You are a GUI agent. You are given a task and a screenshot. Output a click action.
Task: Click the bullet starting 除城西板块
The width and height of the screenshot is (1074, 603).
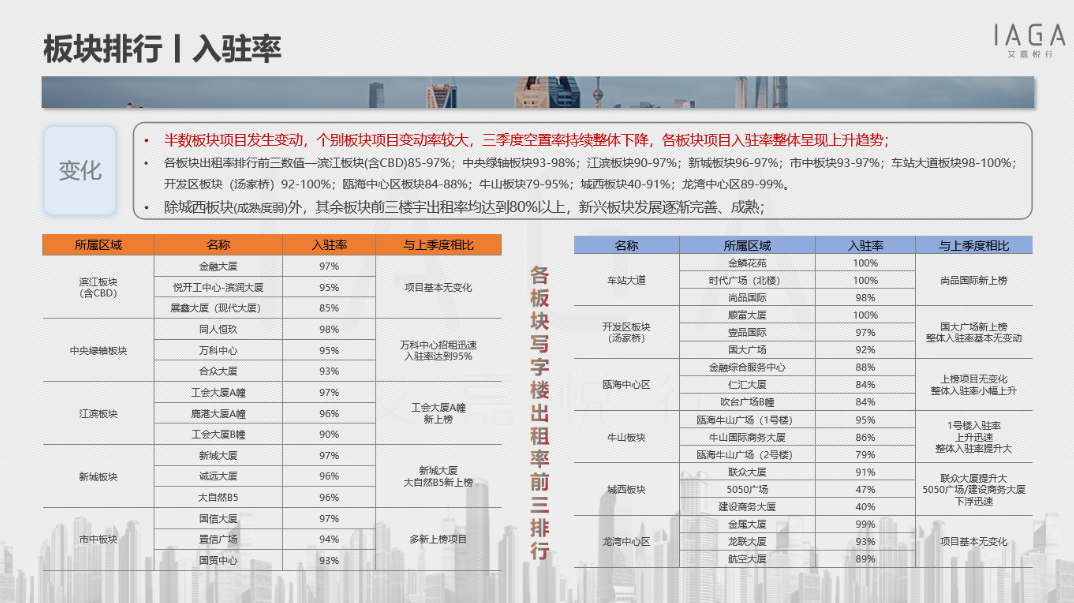pos(464,207)
